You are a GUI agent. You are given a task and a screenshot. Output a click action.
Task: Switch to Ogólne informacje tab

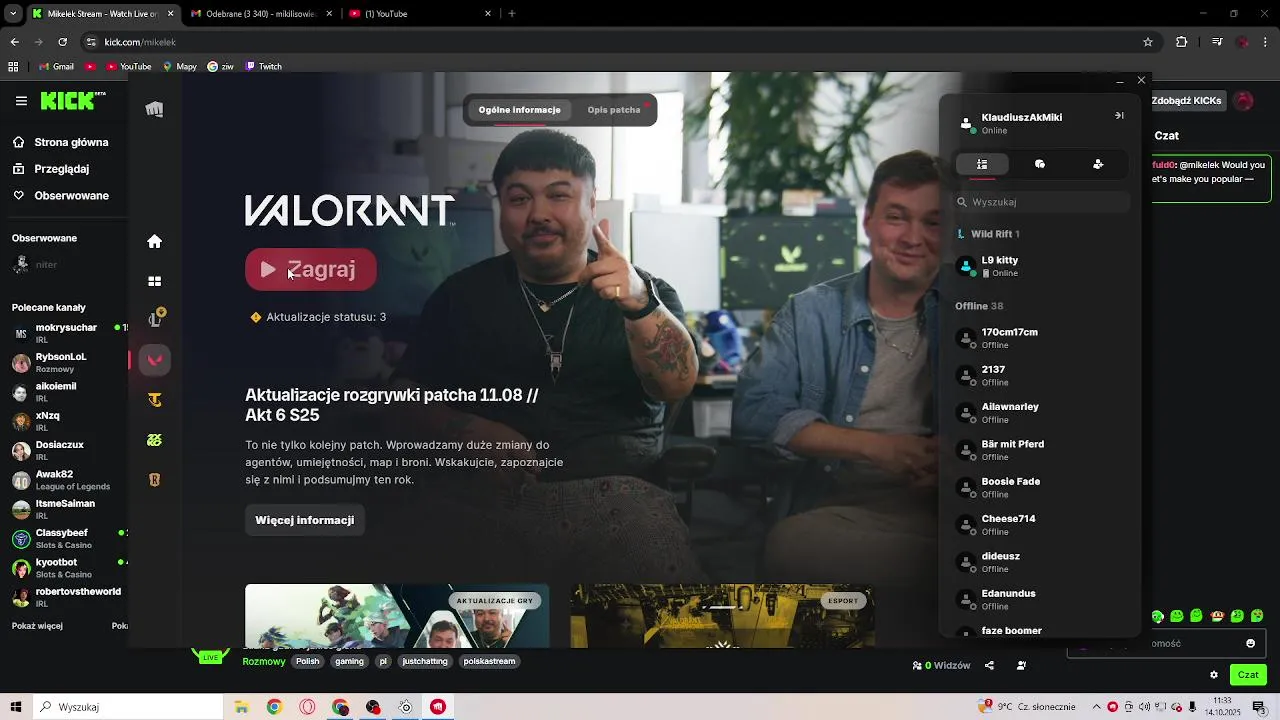(519, 110)
